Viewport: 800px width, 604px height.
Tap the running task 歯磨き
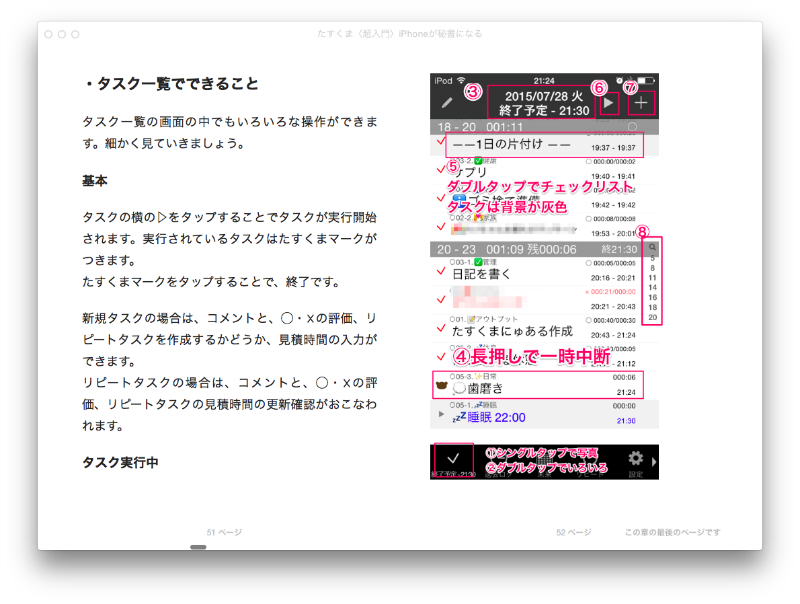point(538,385)
